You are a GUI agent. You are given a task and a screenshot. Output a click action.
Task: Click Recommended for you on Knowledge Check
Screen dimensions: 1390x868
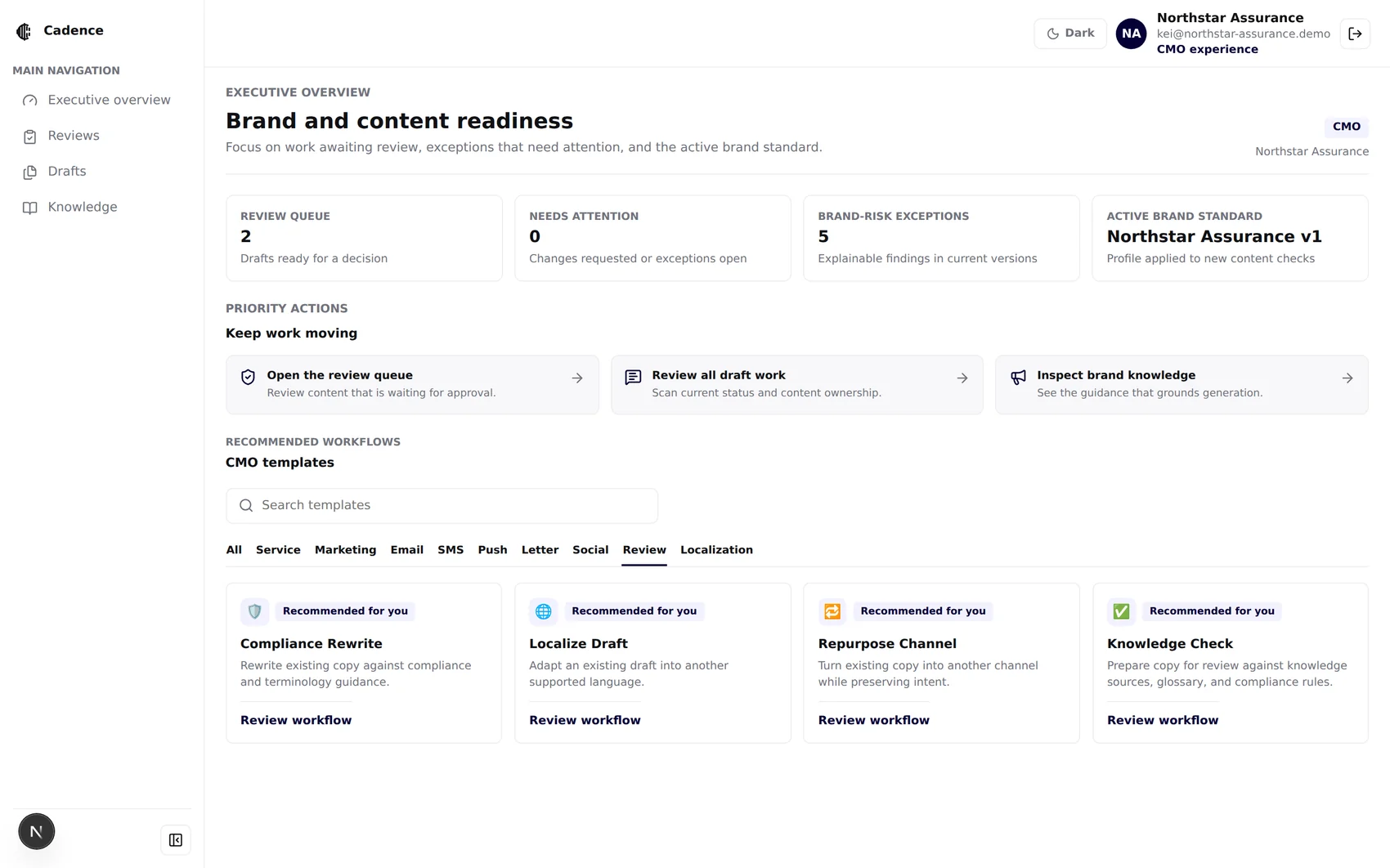(x=1212, y=611)
